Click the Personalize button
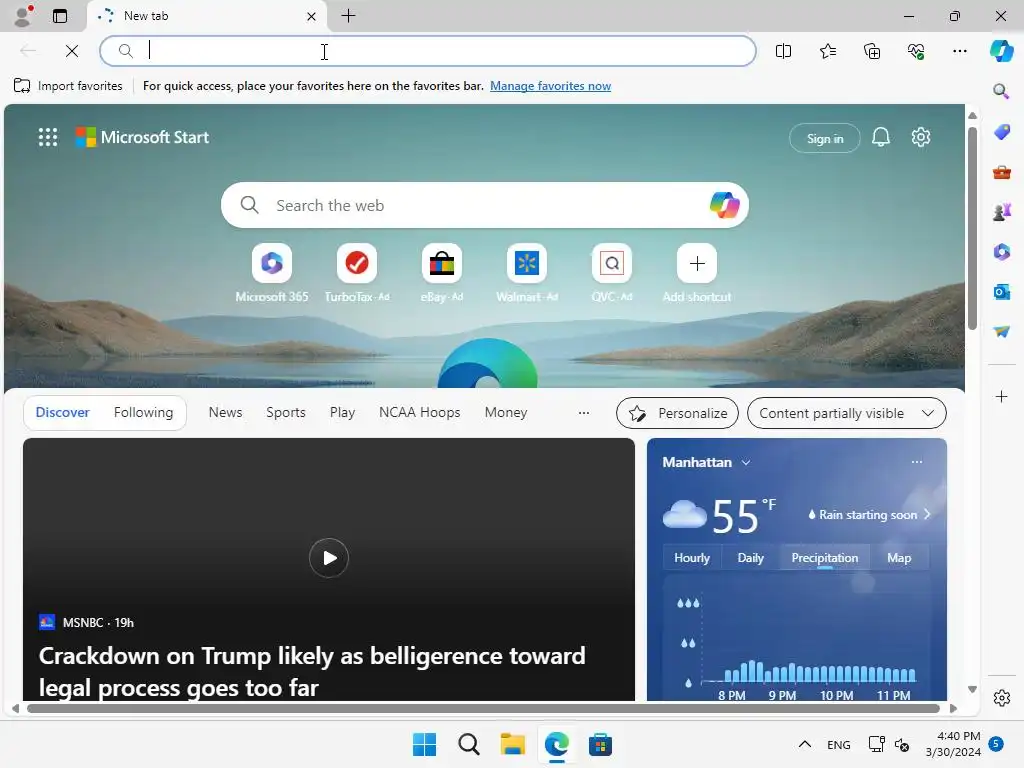1024x768 pixels. point(677,413)
